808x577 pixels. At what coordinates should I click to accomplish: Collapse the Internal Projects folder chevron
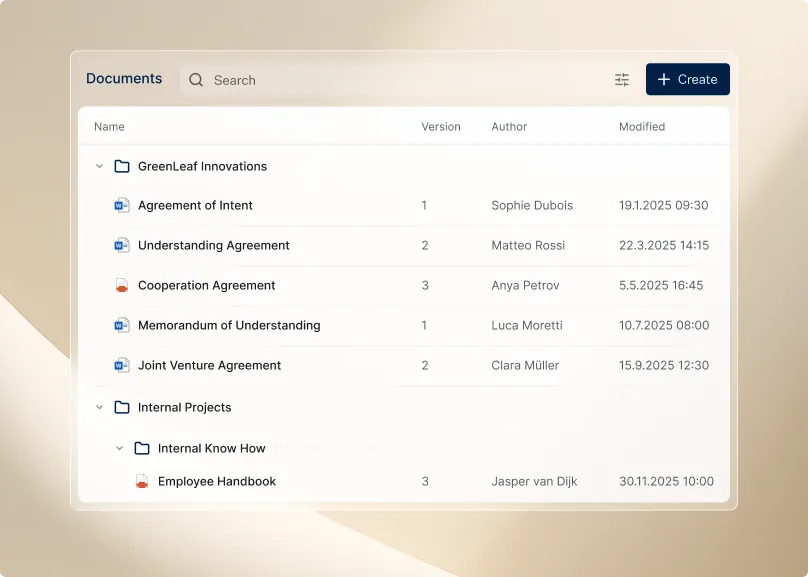coord(99,407)
